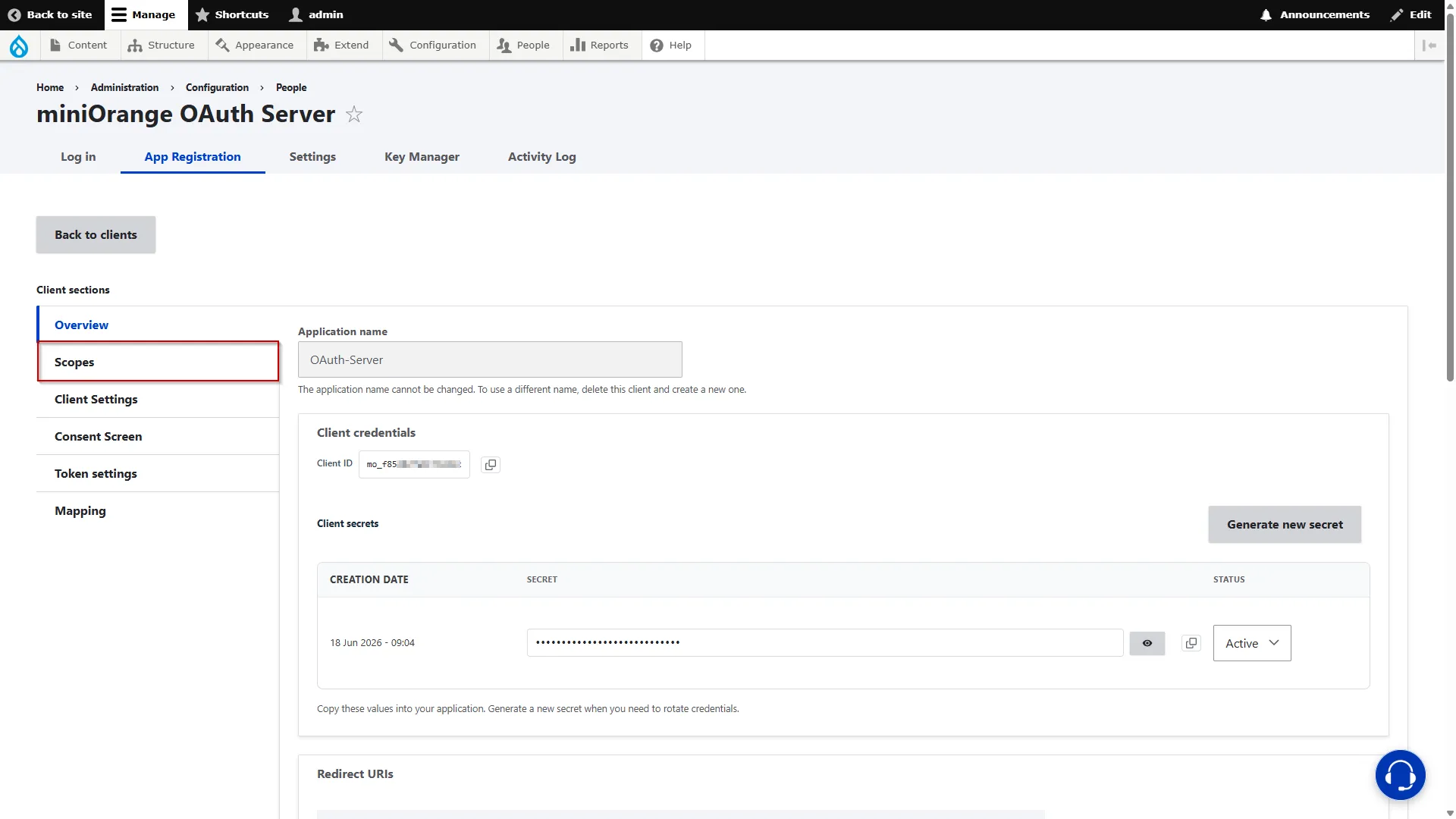Go to Configuration breadcrumb link
The height and width of the screenshot is (819, 1456).
coord(217,87)
